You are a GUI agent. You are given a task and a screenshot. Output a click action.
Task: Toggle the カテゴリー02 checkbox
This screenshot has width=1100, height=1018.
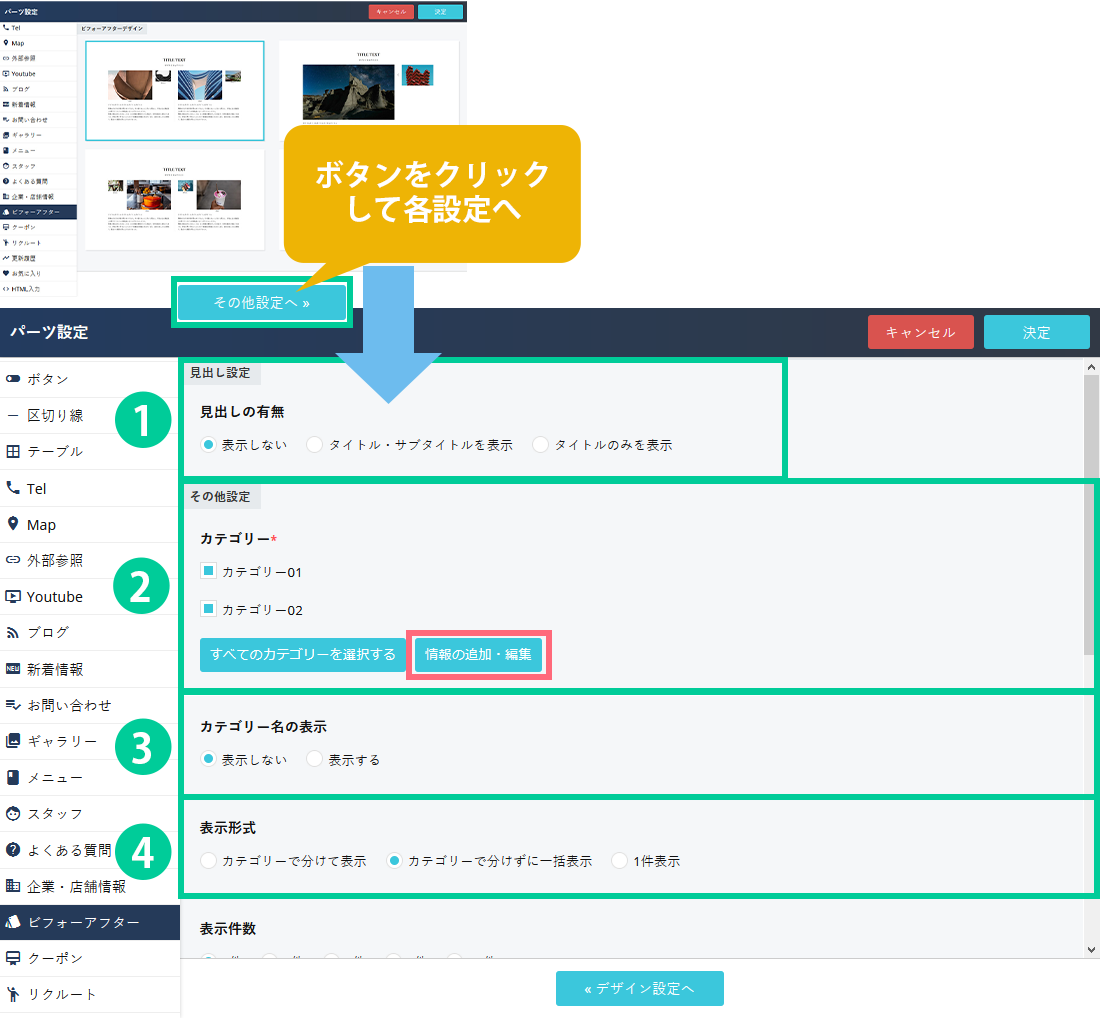[208, 608]
